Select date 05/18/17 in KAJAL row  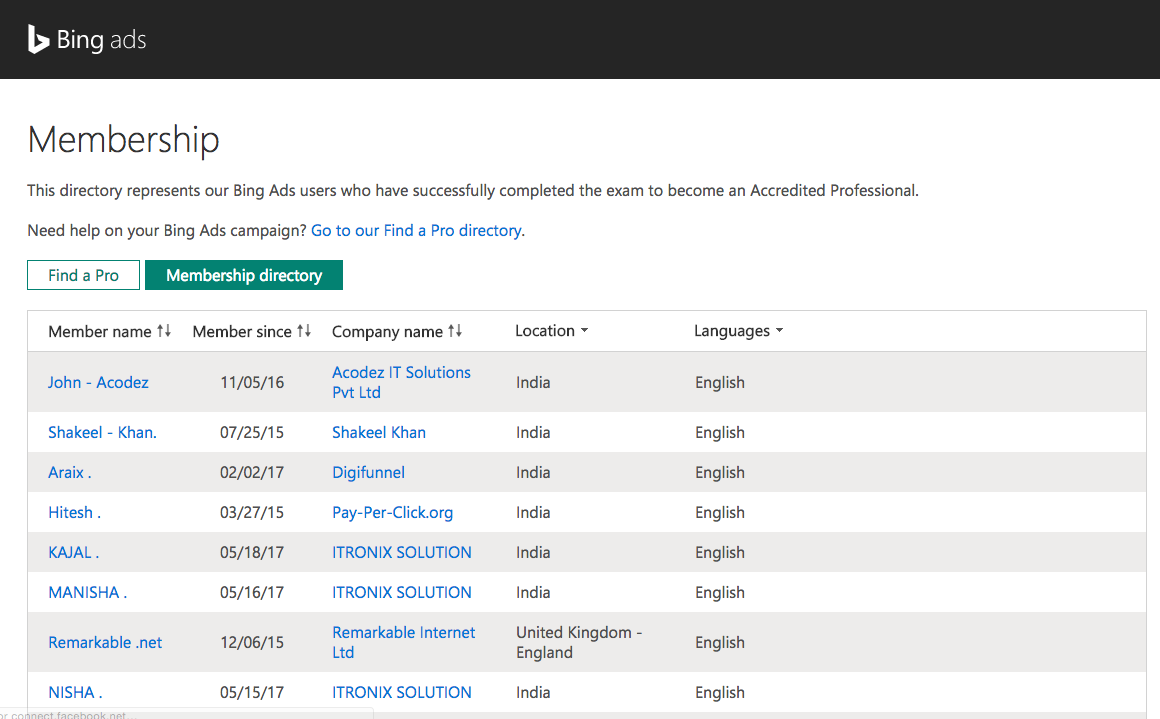[252, 553]
